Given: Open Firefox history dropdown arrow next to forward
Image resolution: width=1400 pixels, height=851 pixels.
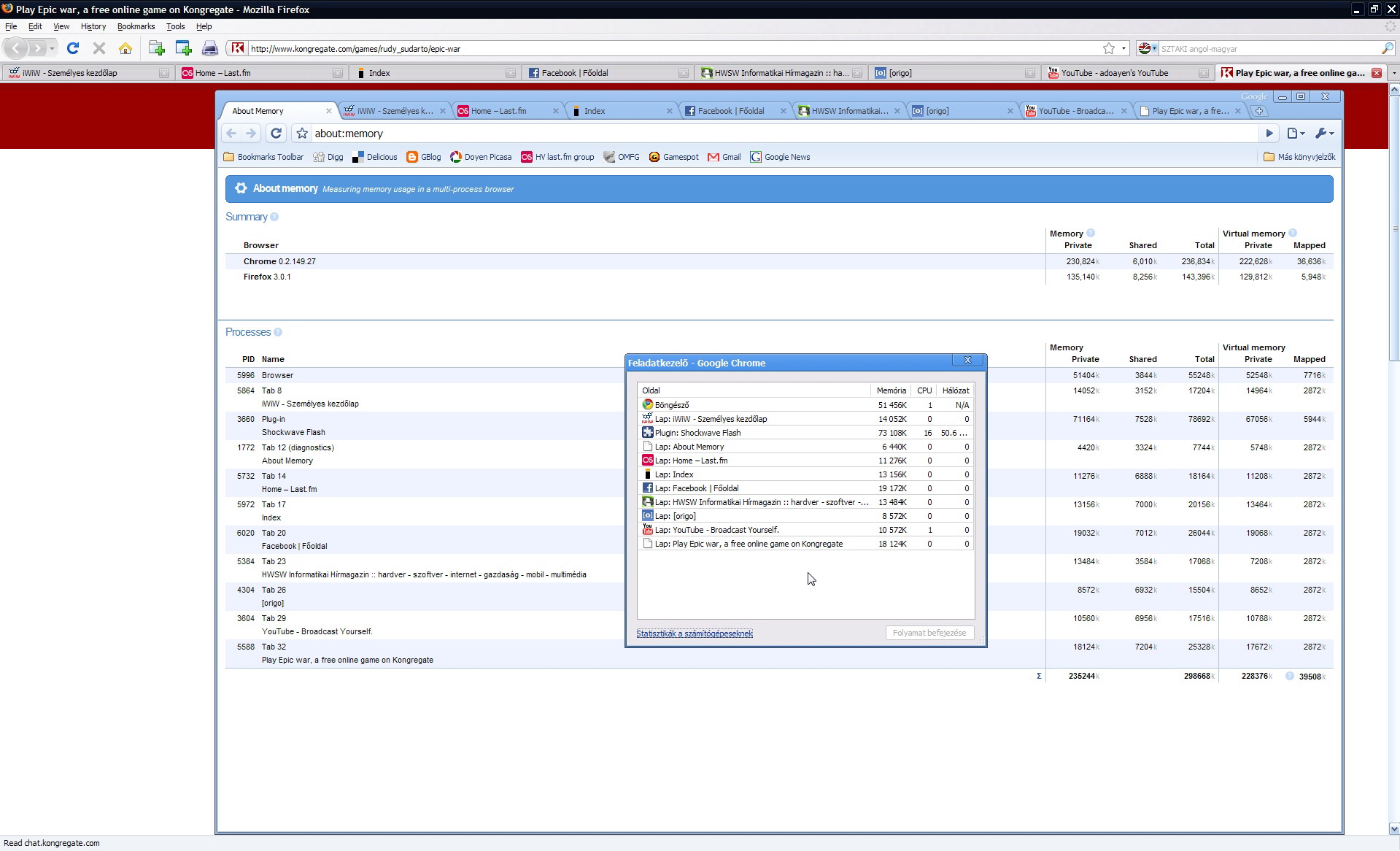Looking at the screenshot, I should click(x=52, y=48).
